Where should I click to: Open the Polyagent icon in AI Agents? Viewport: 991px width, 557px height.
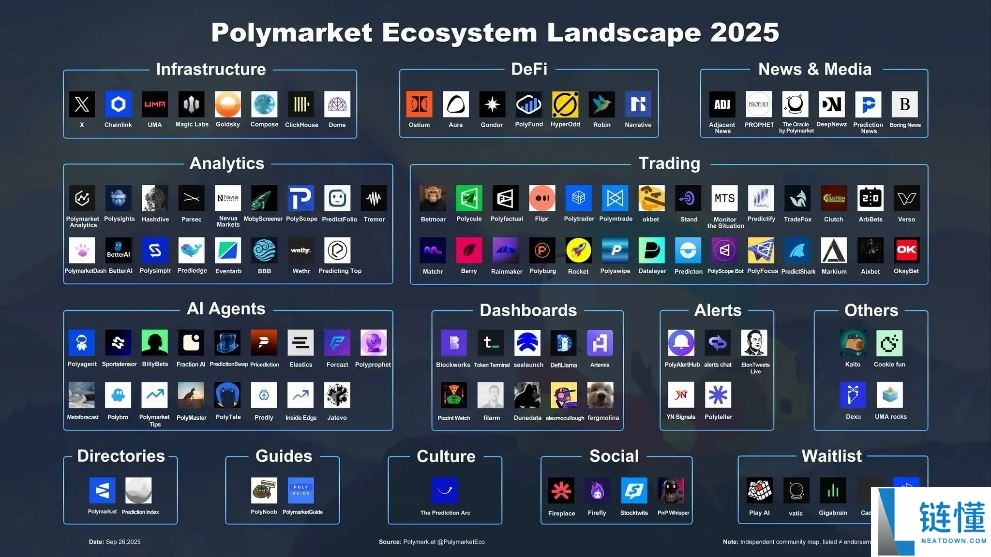click(82, 343)
